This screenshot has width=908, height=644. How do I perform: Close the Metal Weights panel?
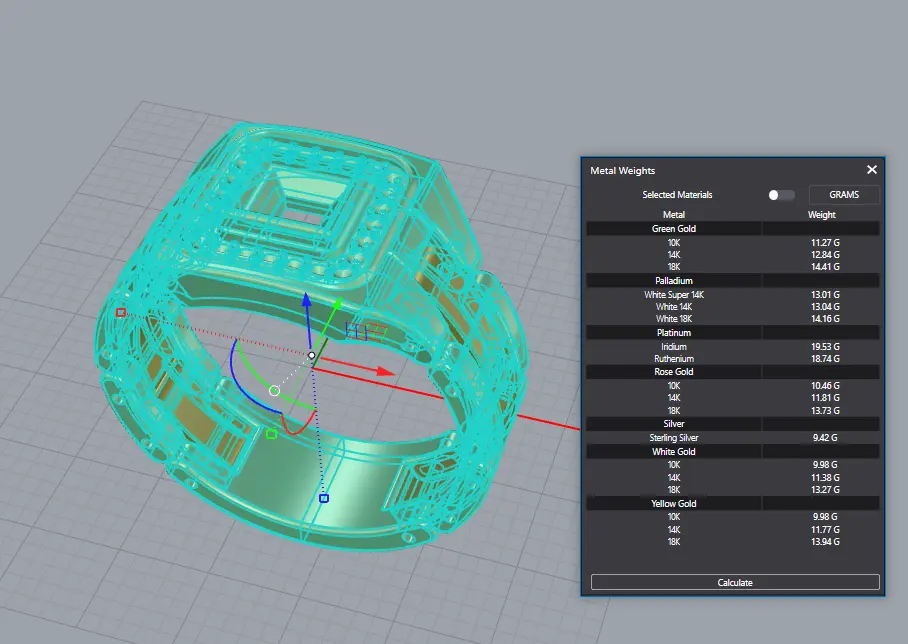pos(871,171)
